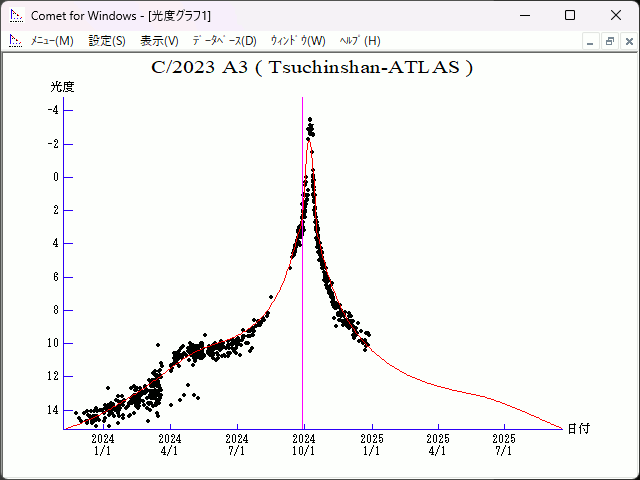Open the メニュー(M) menu

tap(52, 41)
